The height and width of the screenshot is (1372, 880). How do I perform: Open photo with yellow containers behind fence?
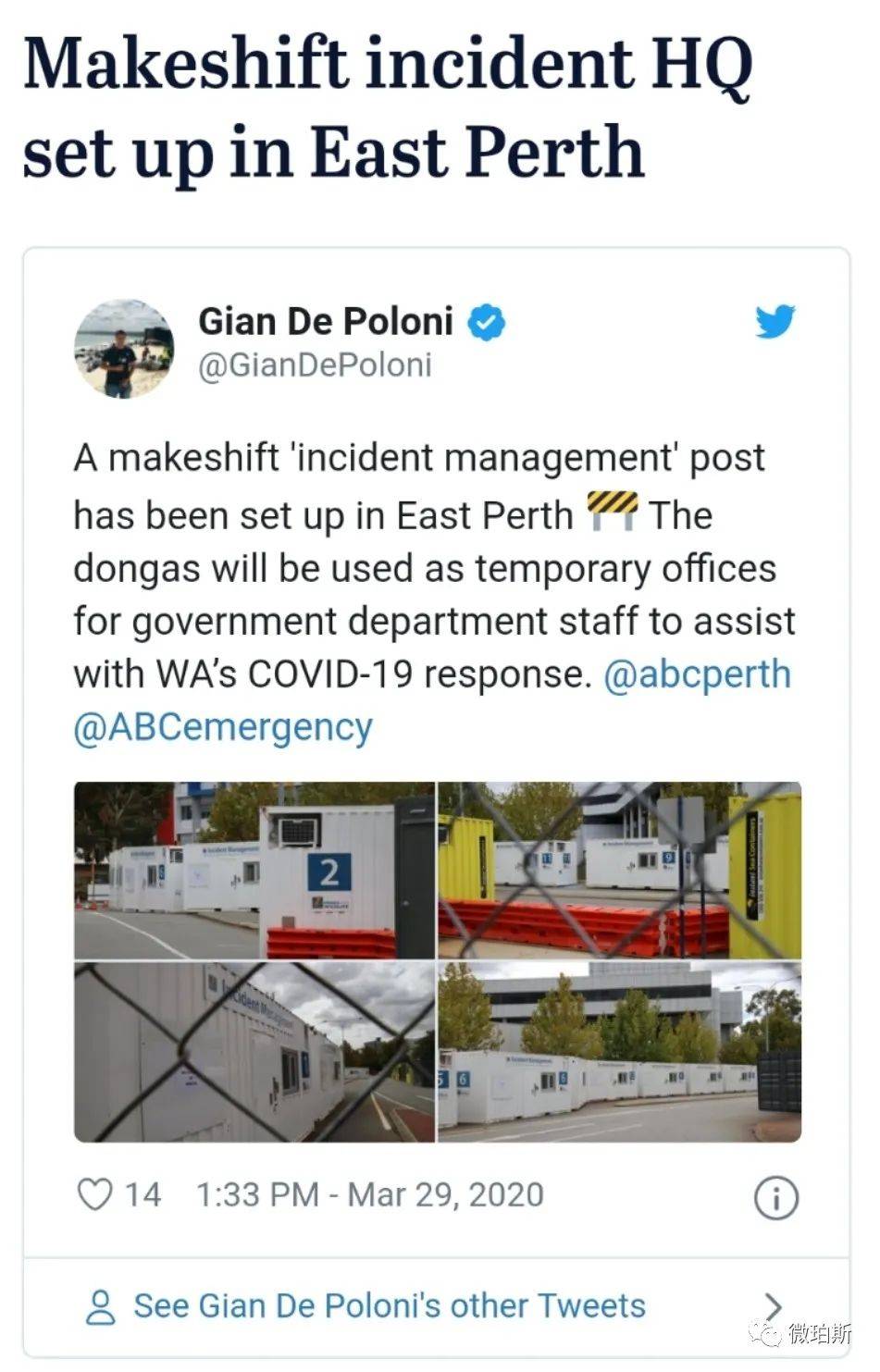click(x=619, y=870)
